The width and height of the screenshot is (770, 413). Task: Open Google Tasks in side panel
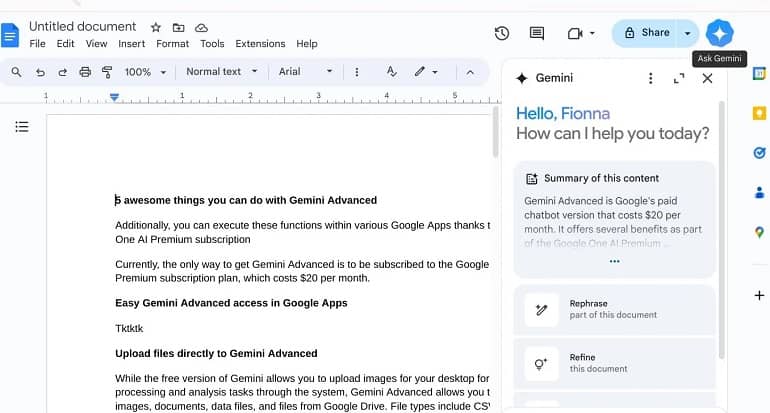tap(759, 153)
